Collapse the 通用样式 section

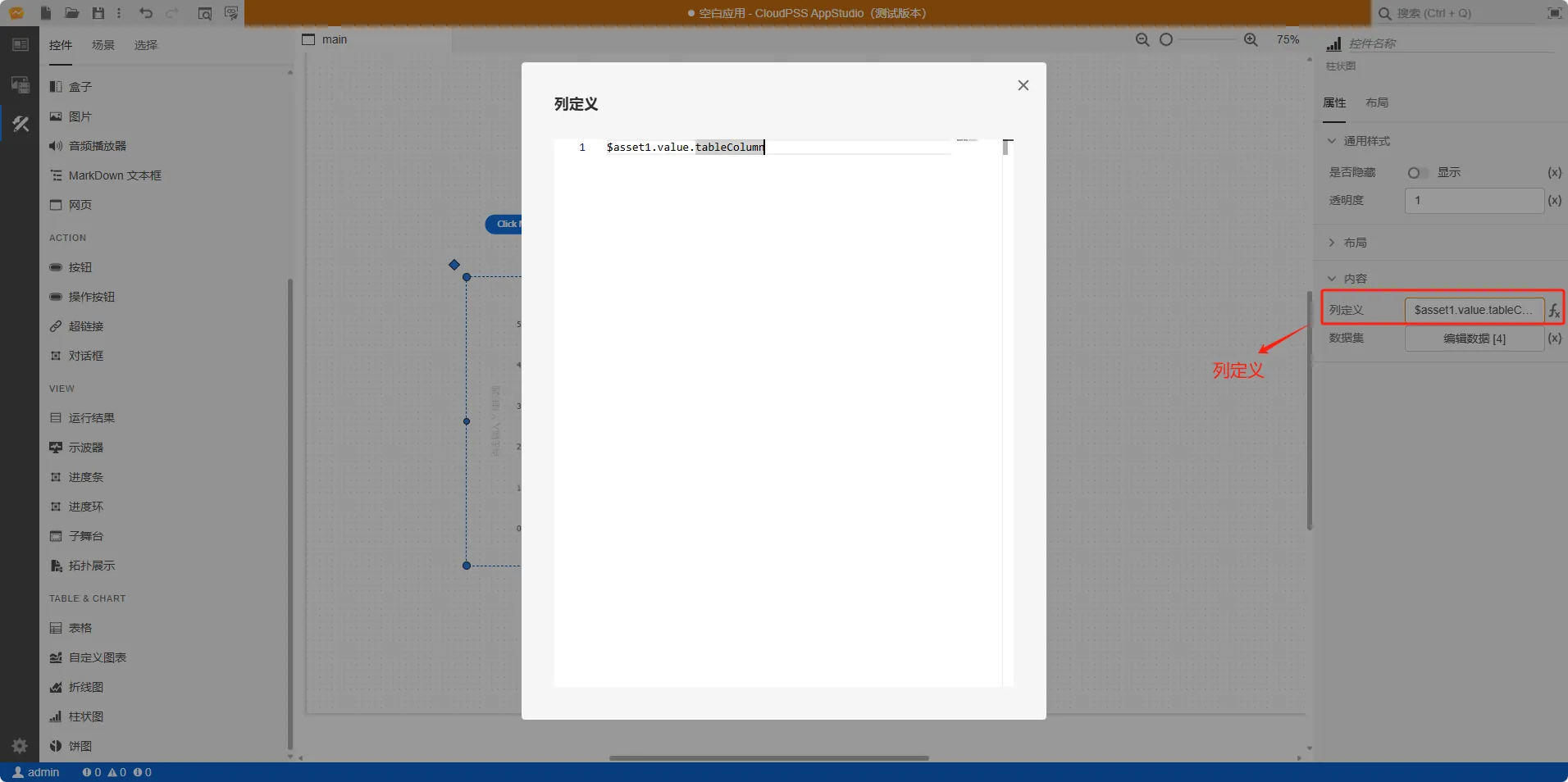[x=1358, y=141]
